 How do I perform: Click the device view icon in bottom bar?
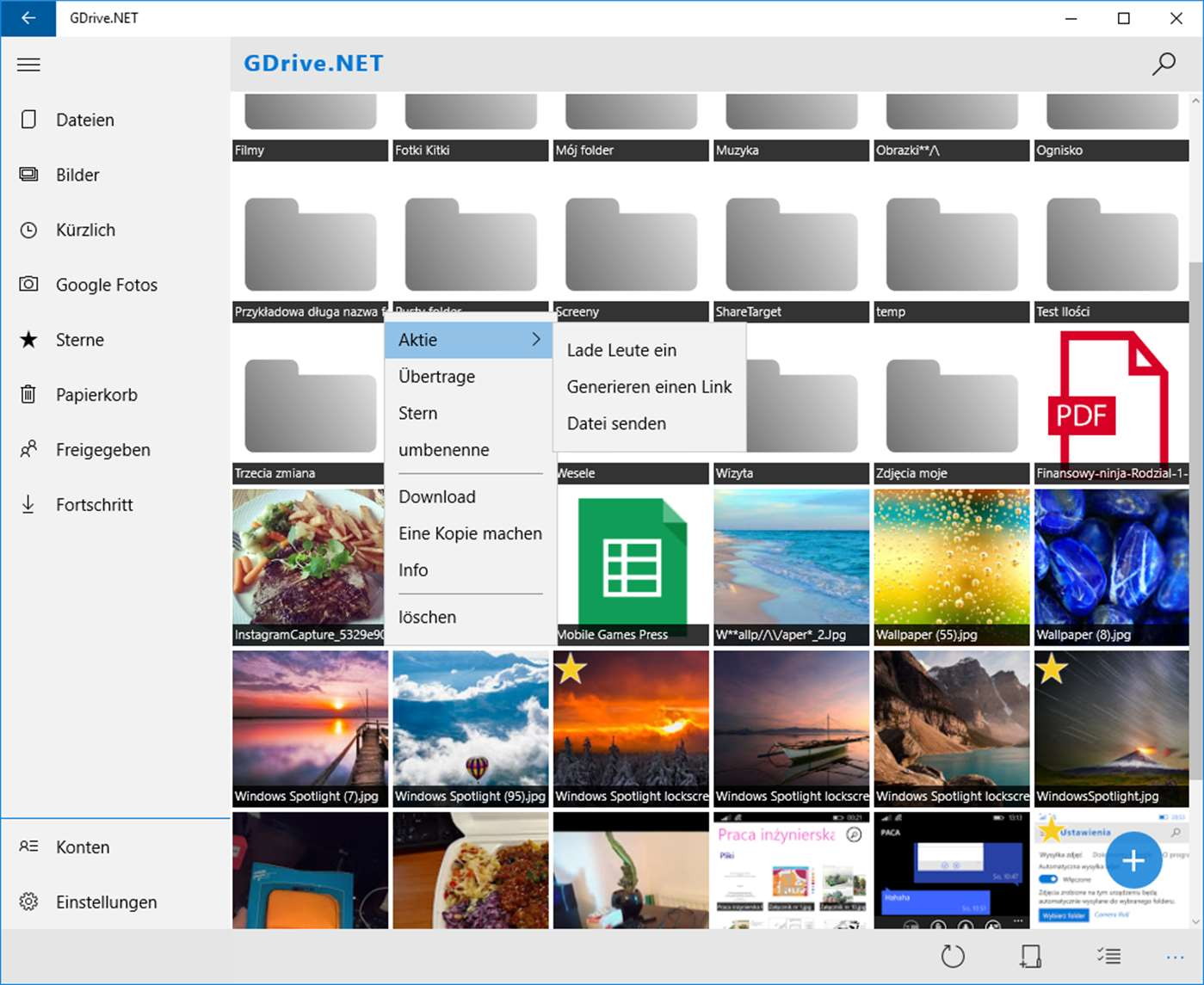click(x=1030, y=956)
